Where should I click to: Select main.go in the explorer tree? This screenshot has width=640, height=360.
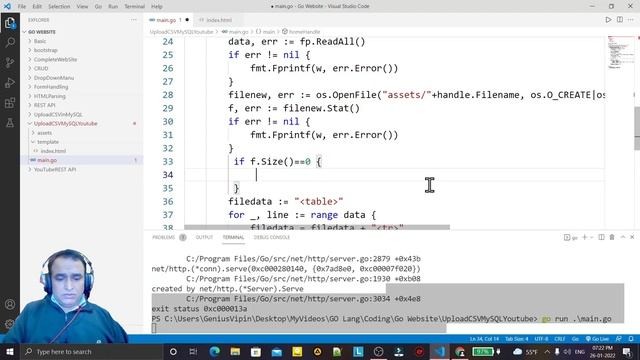pos(47,160)
